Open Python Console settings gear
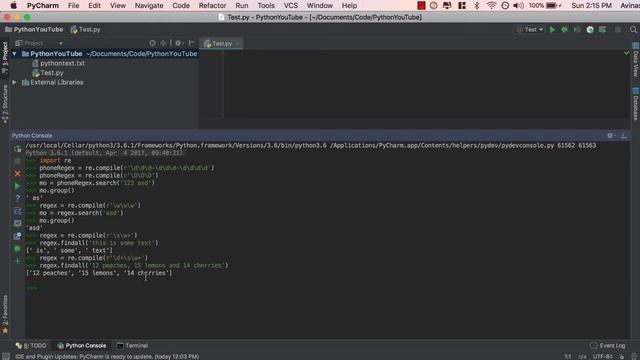This screenshot has width=640, height=360. (x=610, y=136)
